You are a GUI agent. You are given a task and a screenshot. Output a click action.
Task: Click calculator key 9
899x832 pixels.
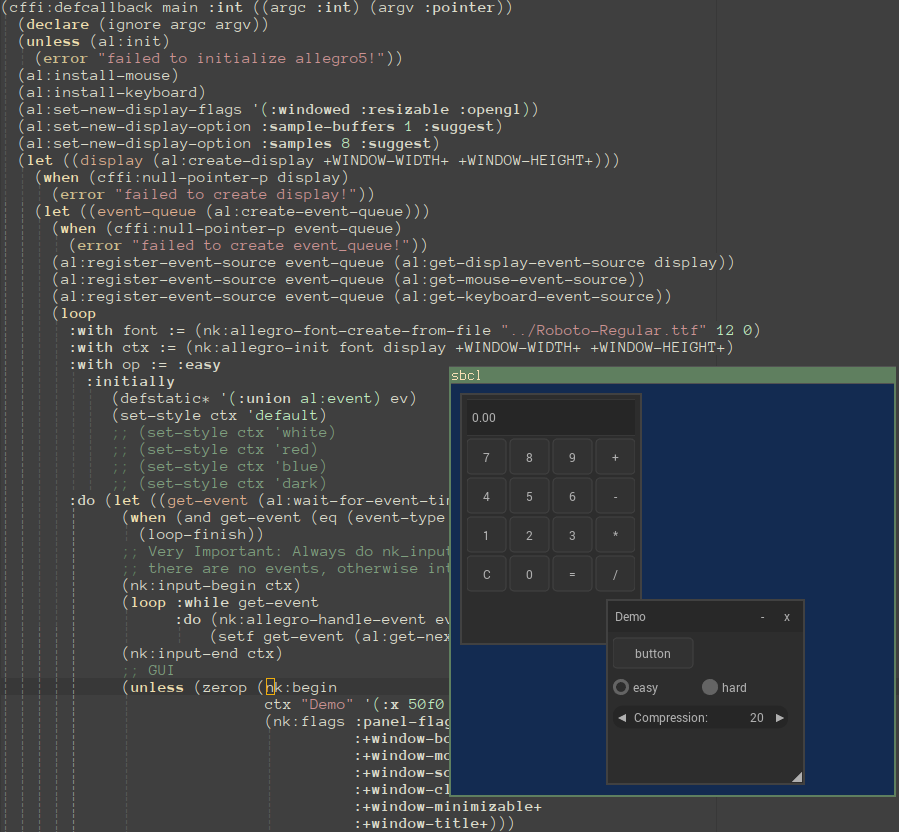pyautogui.click(x=572, y=458)
